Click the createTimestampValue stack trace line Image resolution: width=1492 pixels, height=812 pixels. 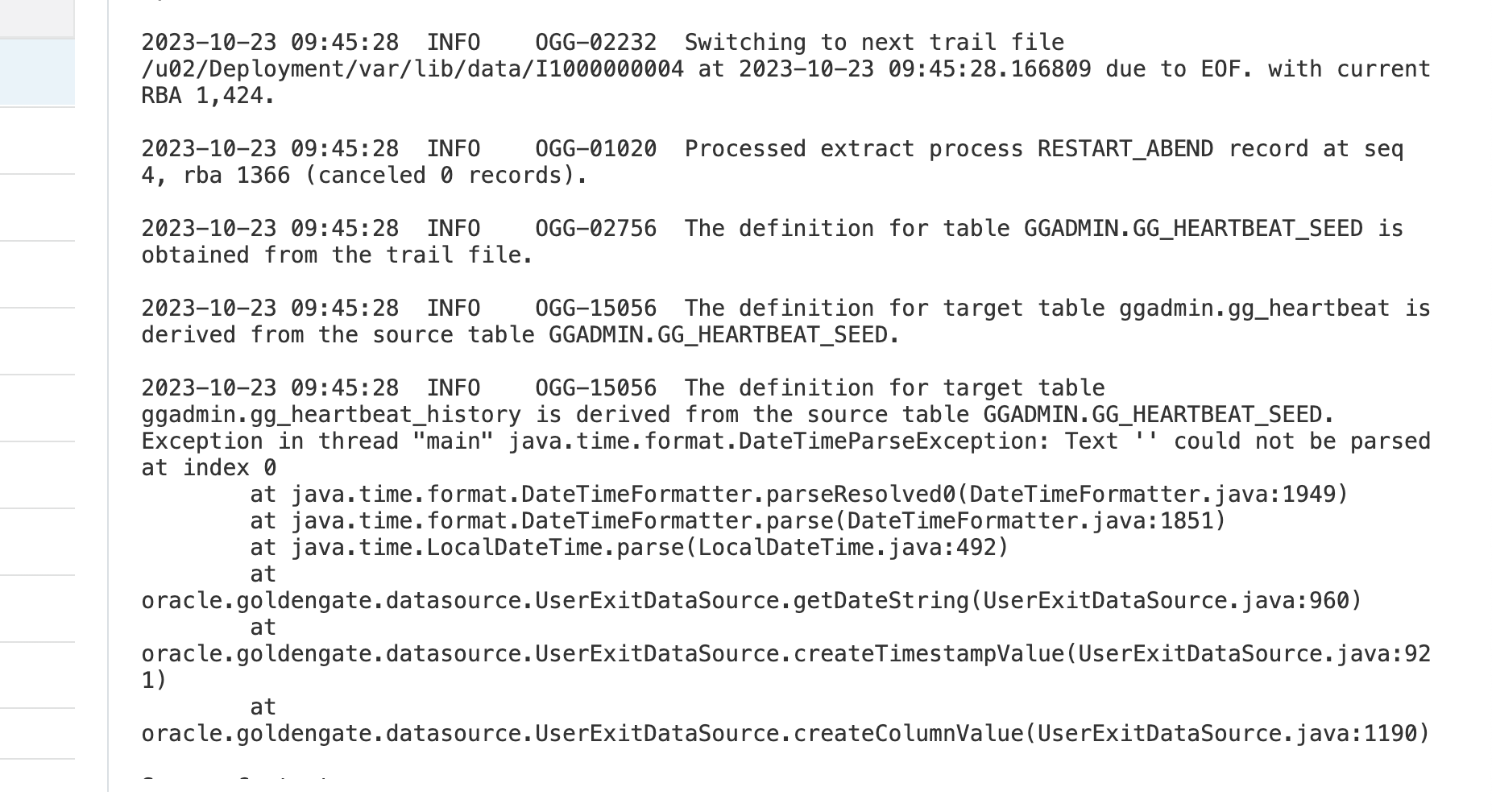[x=785, y=654]
